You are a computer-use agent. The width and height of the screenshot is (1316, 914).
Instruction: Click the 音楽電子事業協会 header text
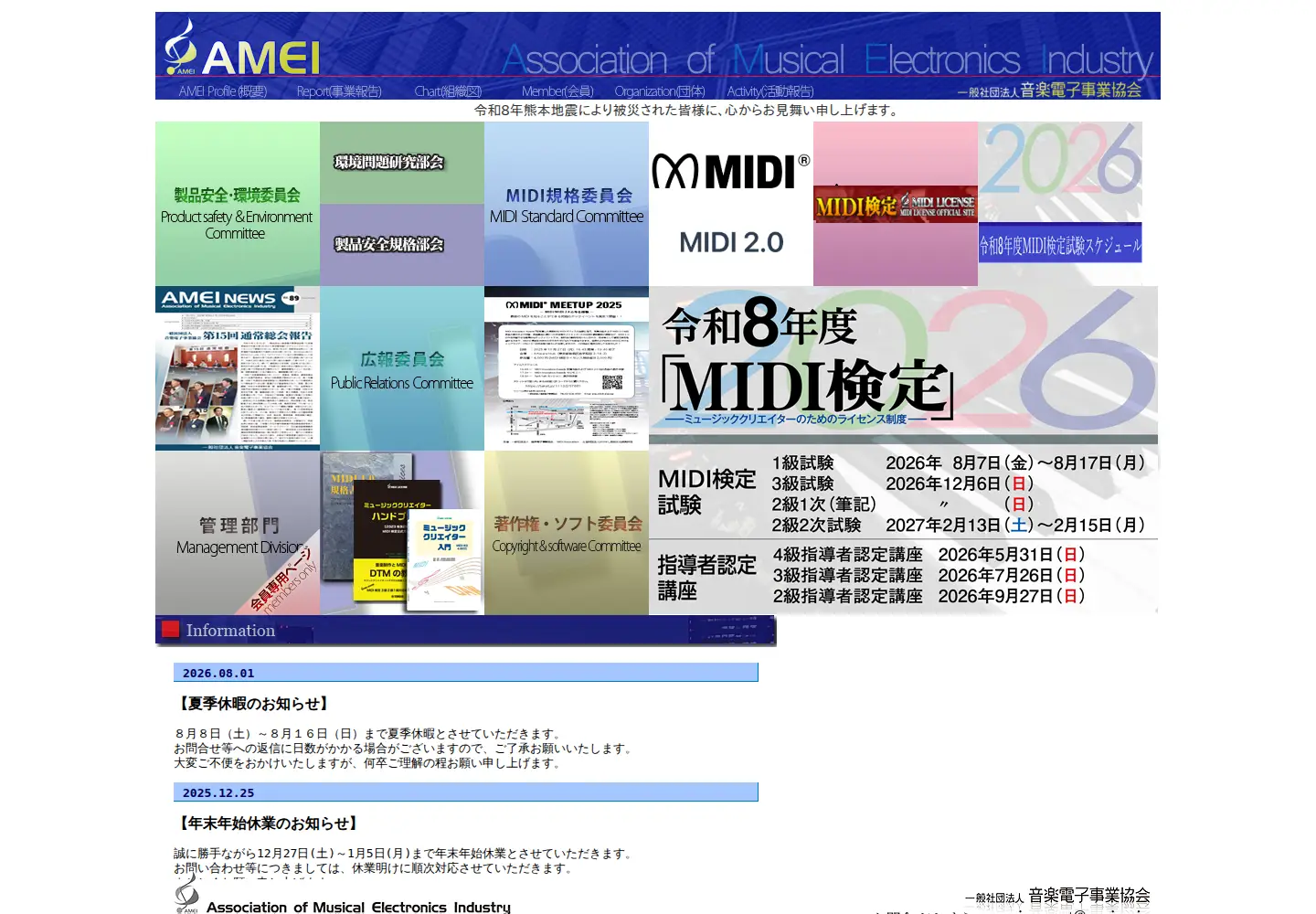pos(1050,90)
